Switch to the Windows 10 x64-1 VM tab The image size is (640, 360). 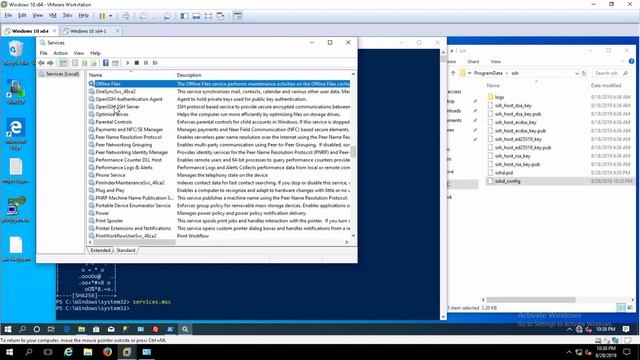88,31
